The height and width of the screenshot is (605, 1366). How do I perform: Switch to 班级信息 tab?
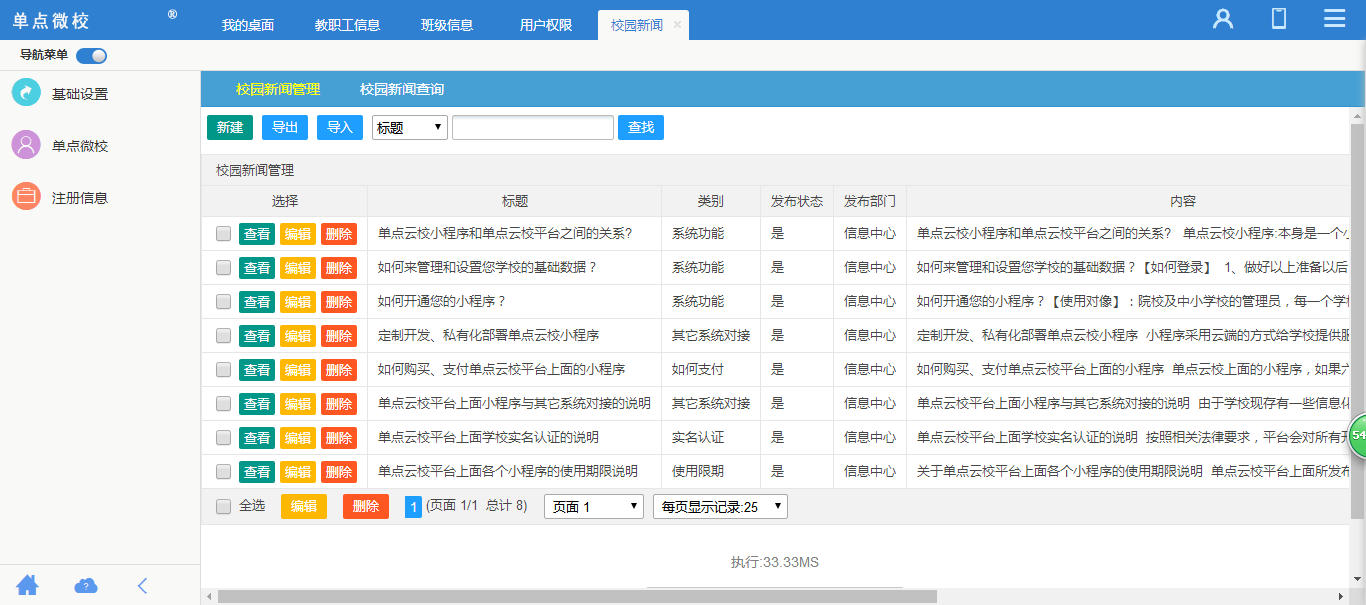coord(447,25)
